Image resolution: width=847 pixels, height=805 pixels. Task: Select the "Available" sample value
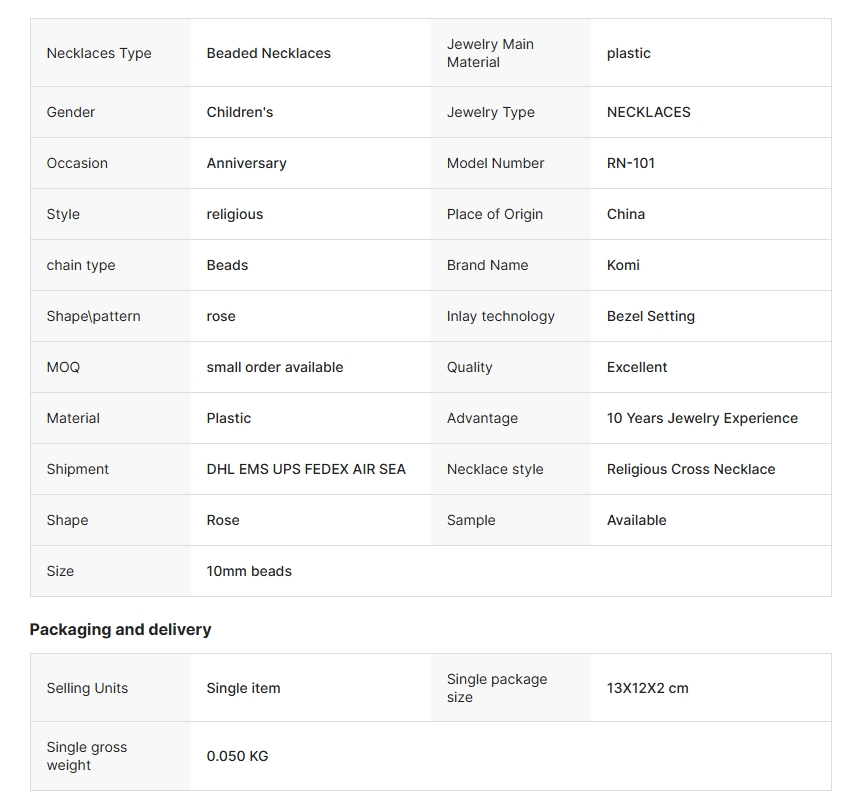click(636, 520)
